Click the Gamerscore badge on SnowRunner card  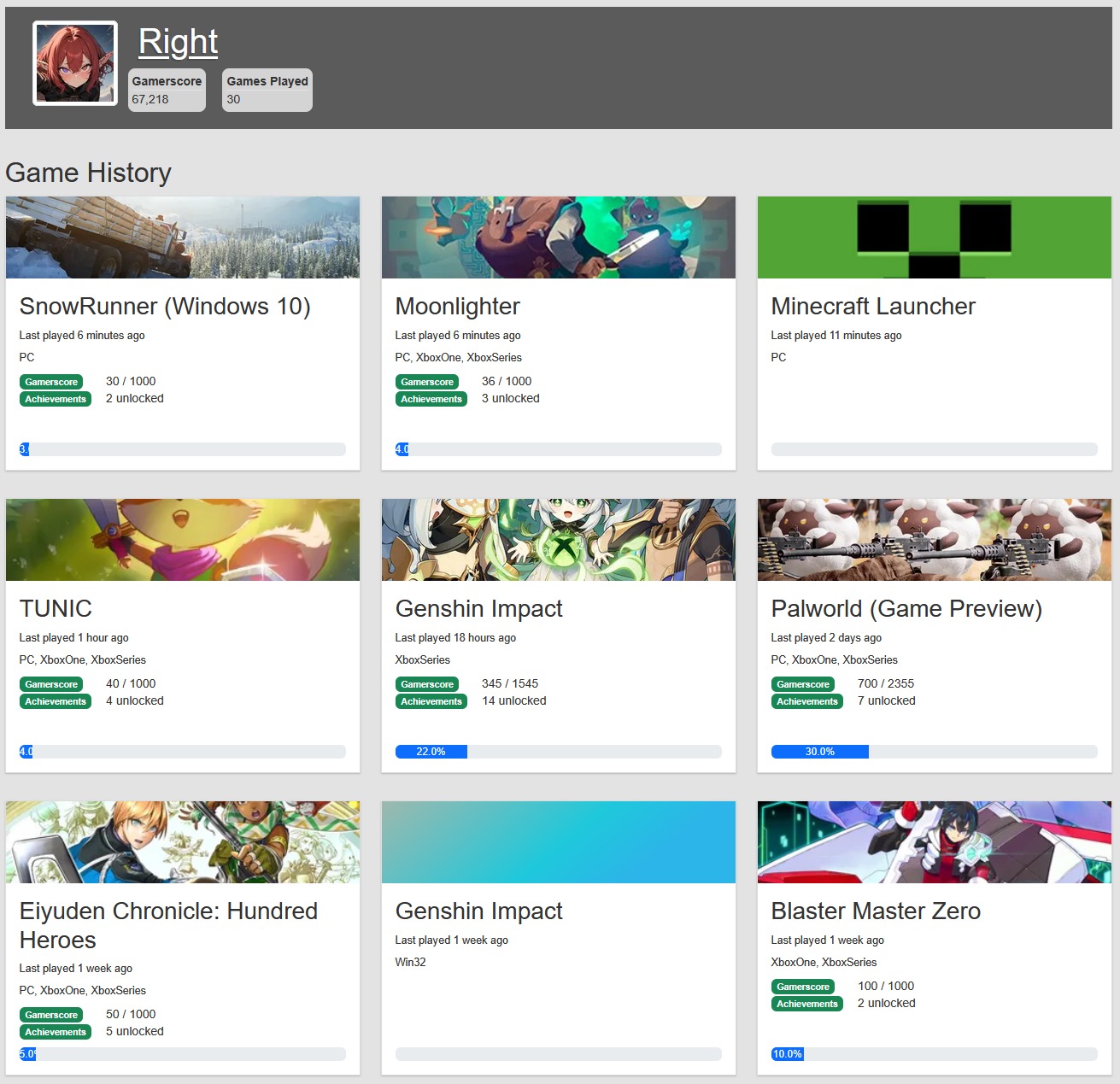tap(51, 382)
